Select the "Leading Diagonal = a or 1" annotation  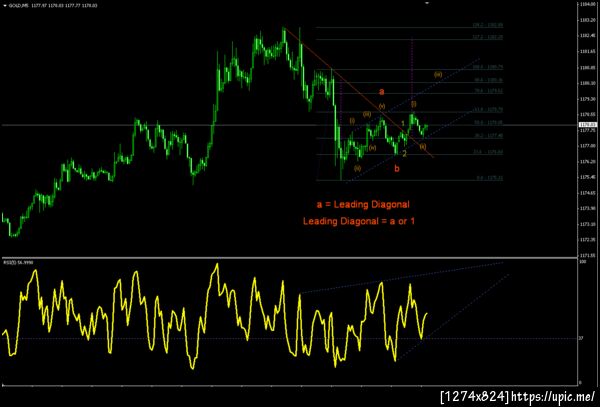pyautogui.click(x=359, y=221)
